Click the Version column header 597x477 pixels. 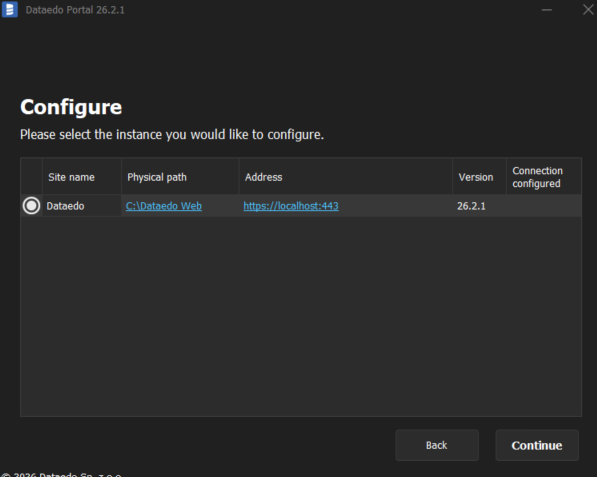(479, 177)
